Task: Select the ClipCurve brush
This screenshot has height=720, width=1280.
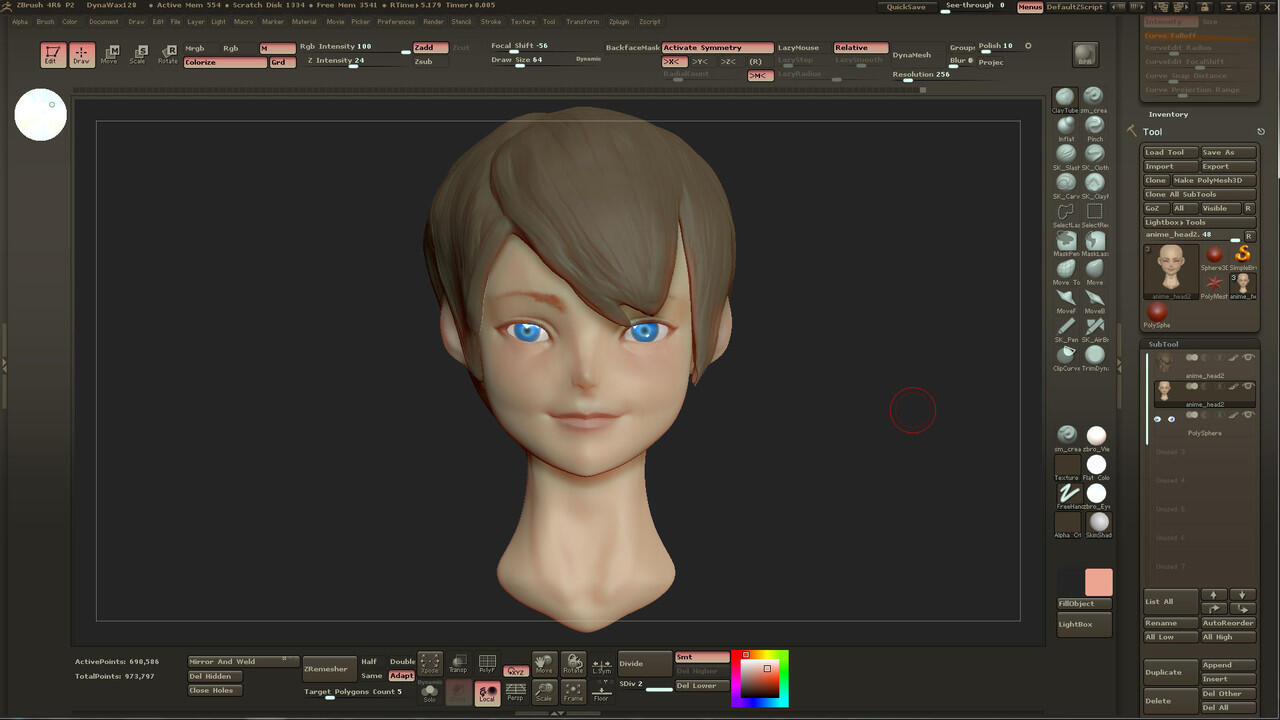Action: coord(1066,355)
